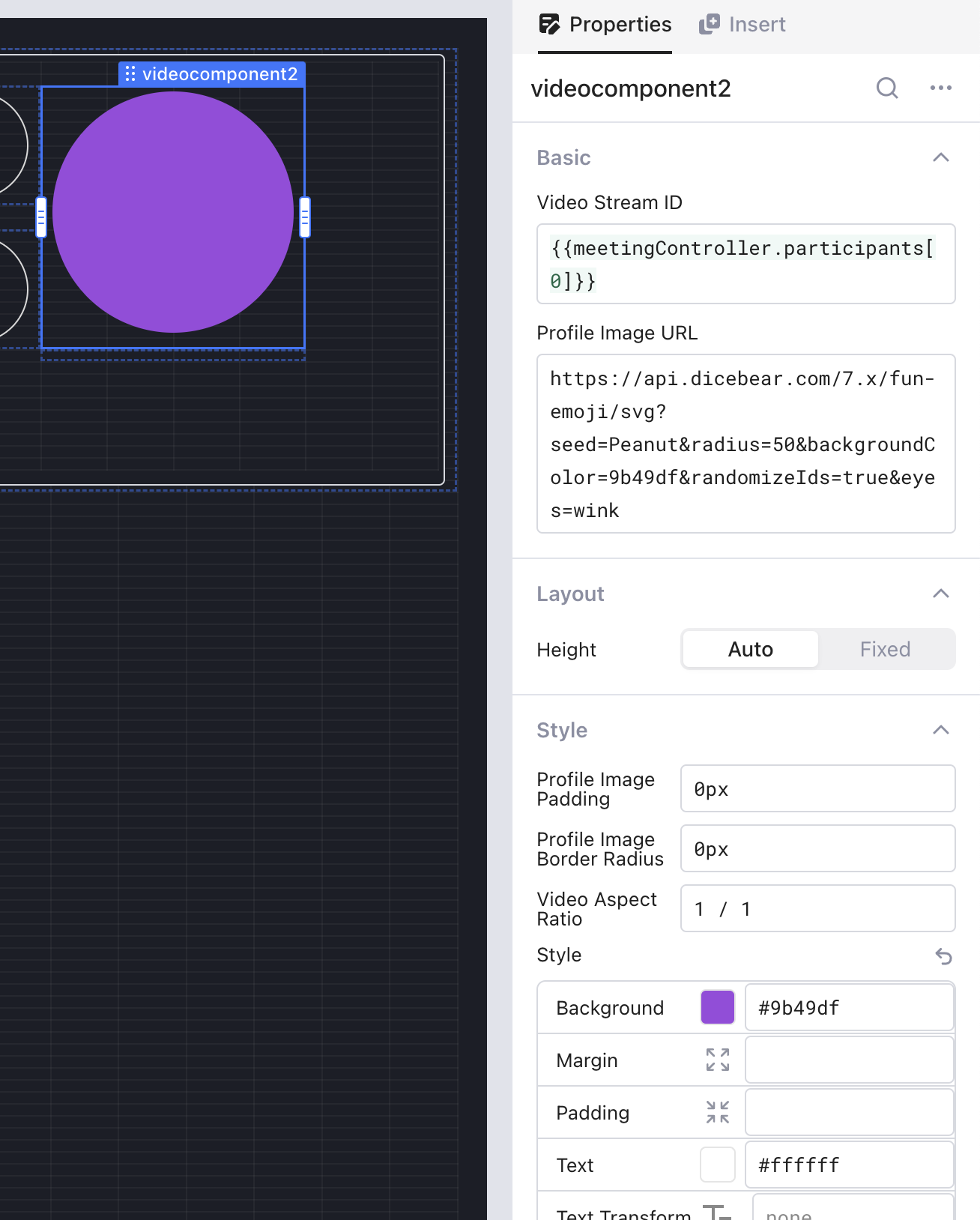Click the right resize handle of video component
Image resolution: width=980 pixels, height=1220 pixels.
pyautogui.click(x=305, y=217)
